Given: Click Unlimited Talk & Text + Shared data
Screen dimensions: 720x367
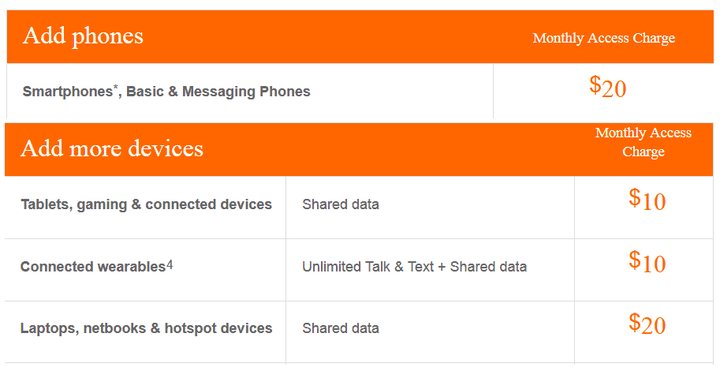Looking at the screenshot, I should tap(414, 267).
